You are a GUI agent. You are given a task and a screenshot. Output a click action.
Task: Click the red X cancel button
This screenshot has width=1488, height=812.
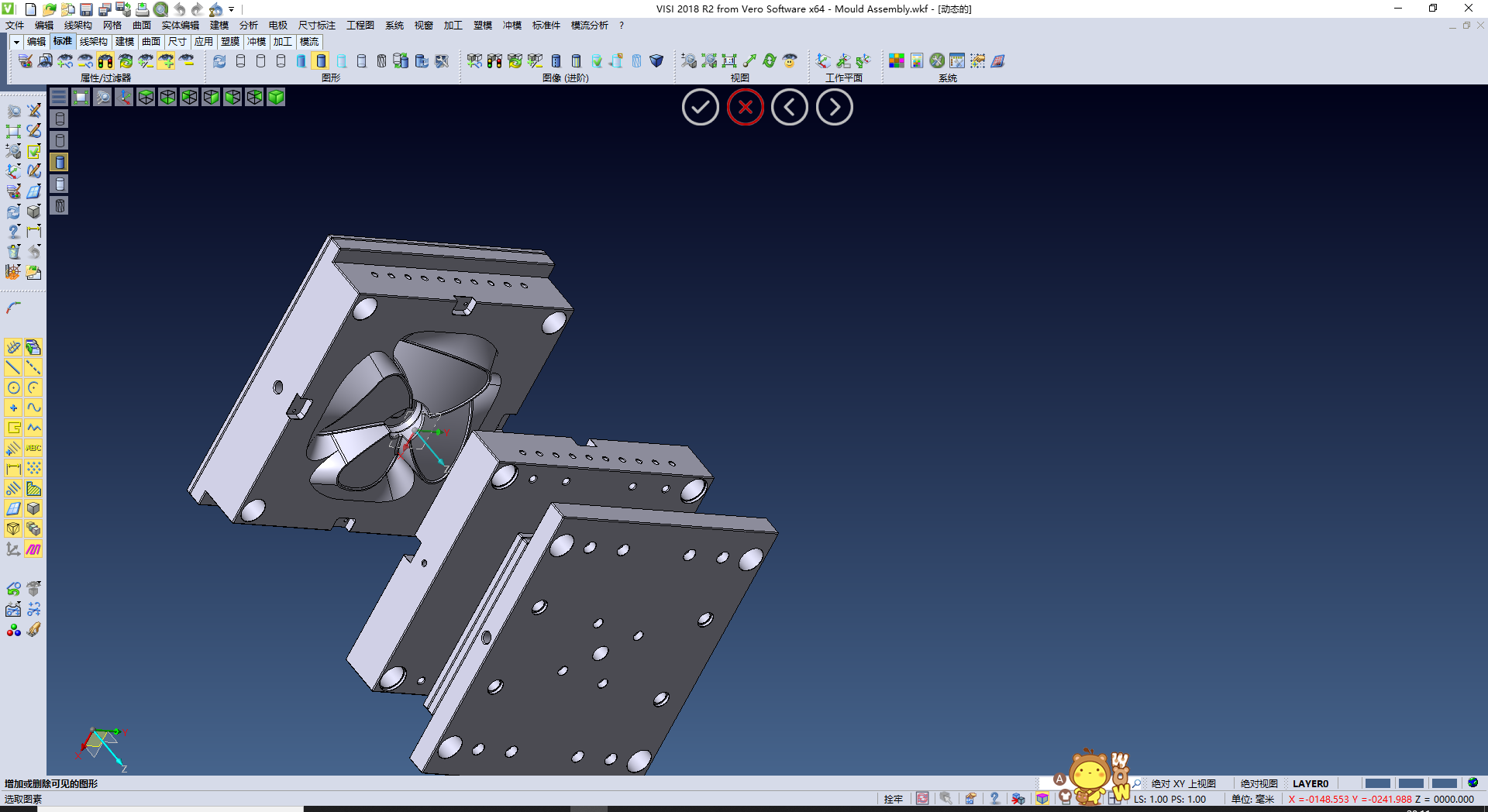pos(745,108)
